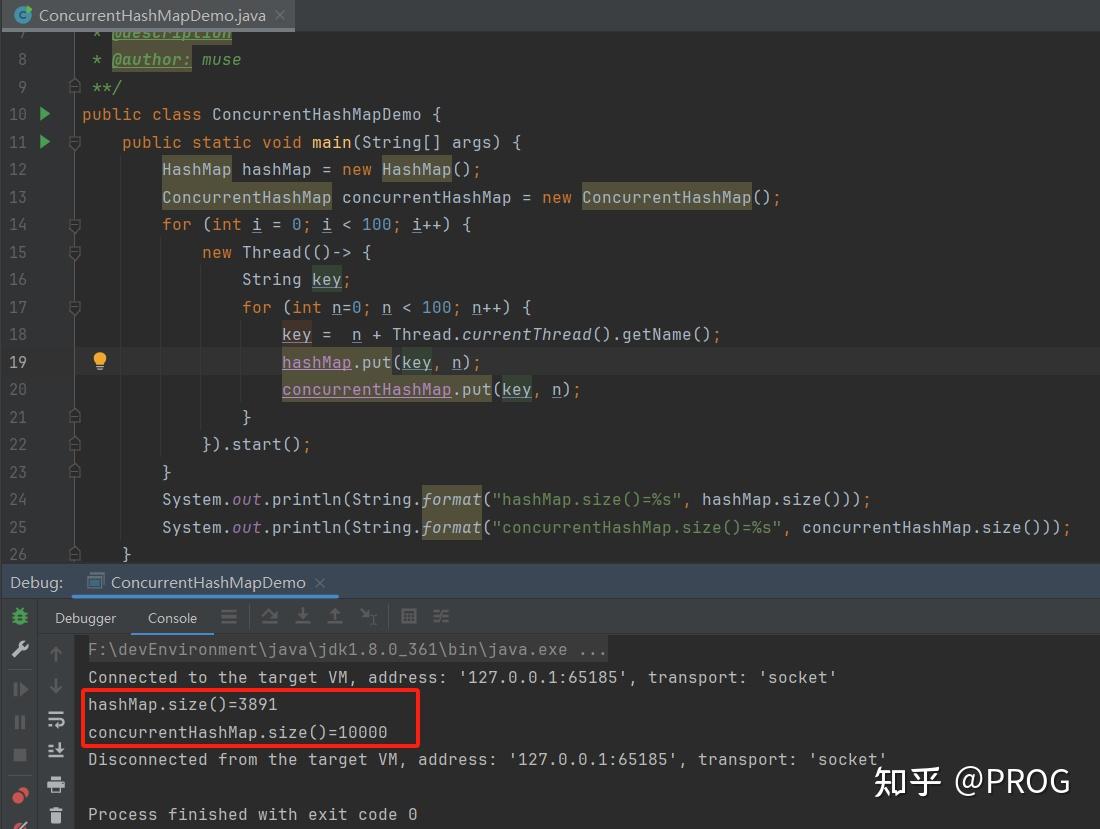Collapse the for loop at line 14

[x=74, y=224]
